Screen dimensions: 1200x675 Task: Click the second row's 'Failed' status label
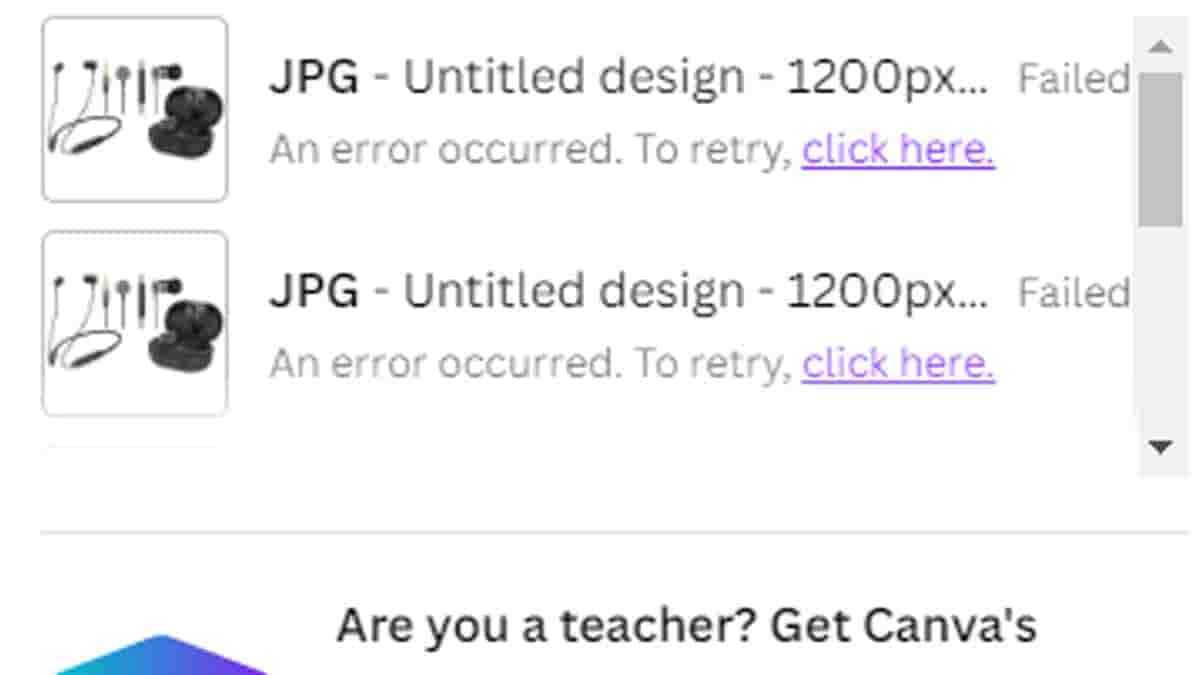(1073, 292)
